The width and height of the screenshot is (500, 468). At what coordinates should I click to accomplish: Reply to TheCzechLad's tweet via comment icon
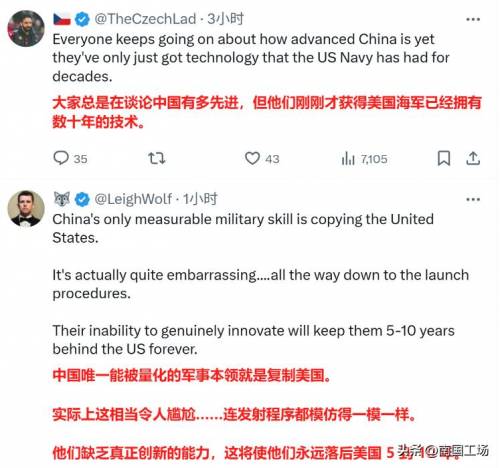[x=61, y=158]
